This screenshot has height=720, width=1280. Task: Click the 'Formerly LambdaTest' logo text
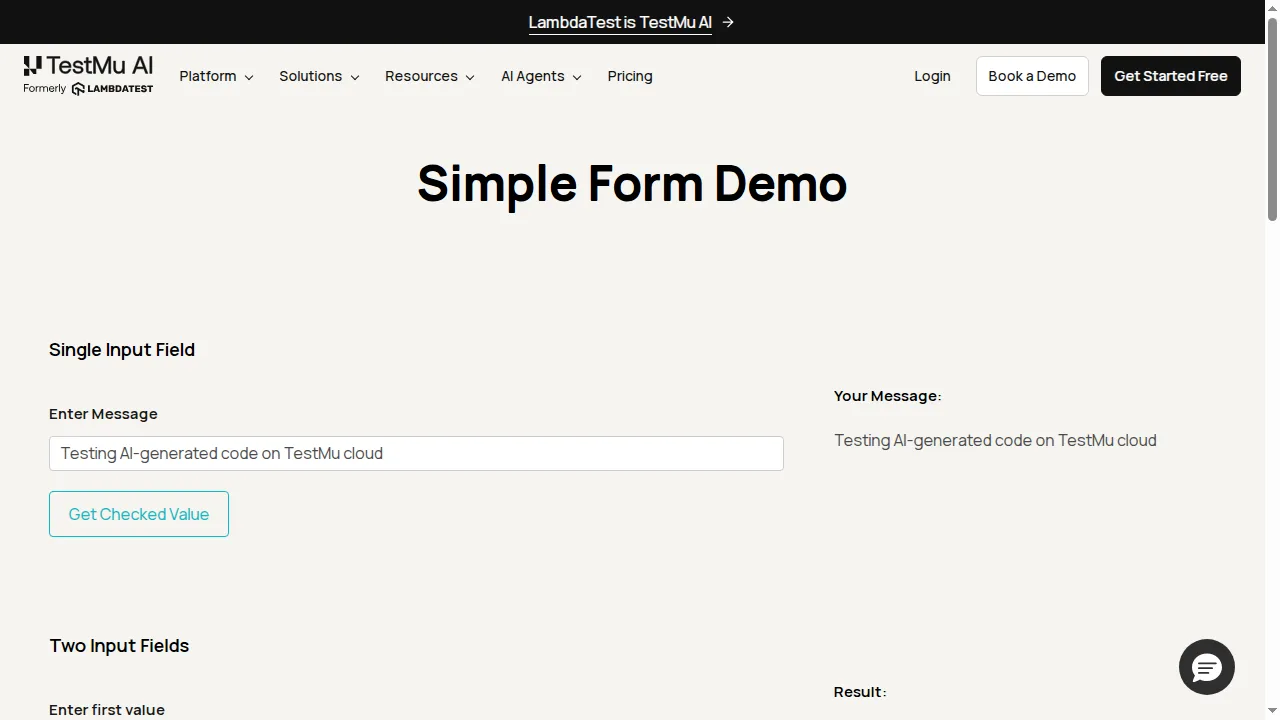(x=88, y=89)
